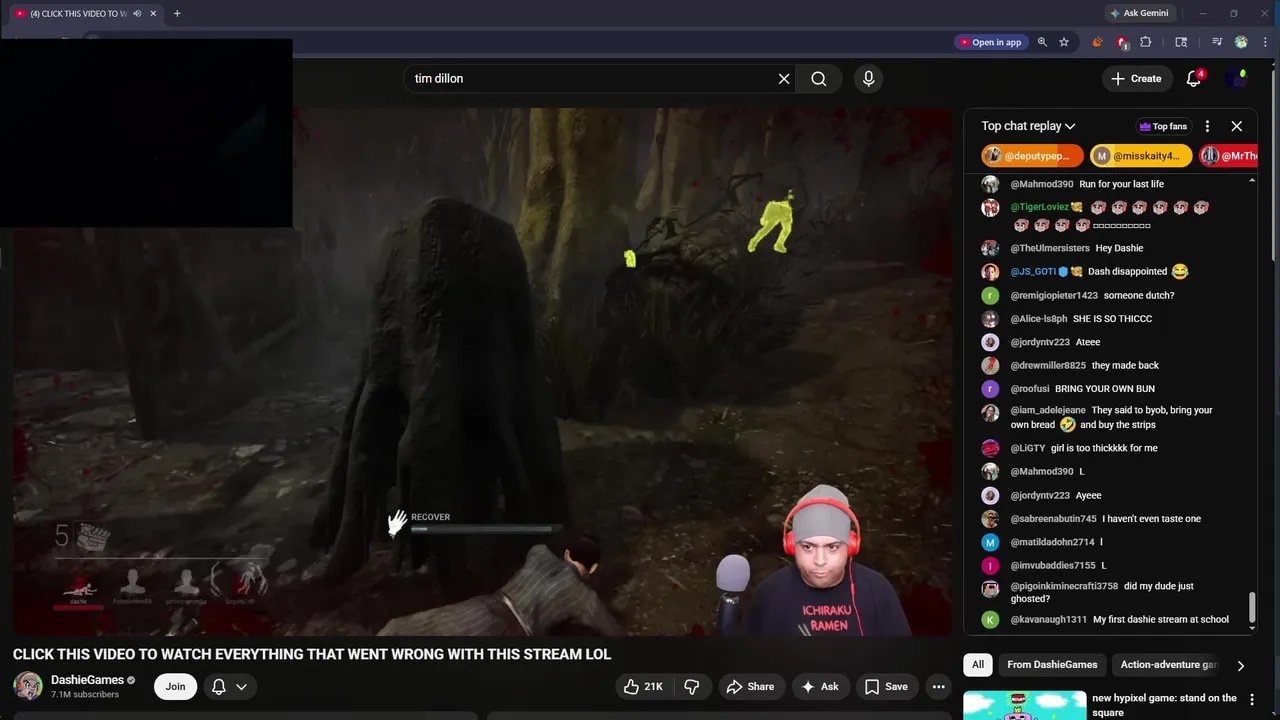
Task: Open the tab search side panel icon
Action: point(1181,42)
